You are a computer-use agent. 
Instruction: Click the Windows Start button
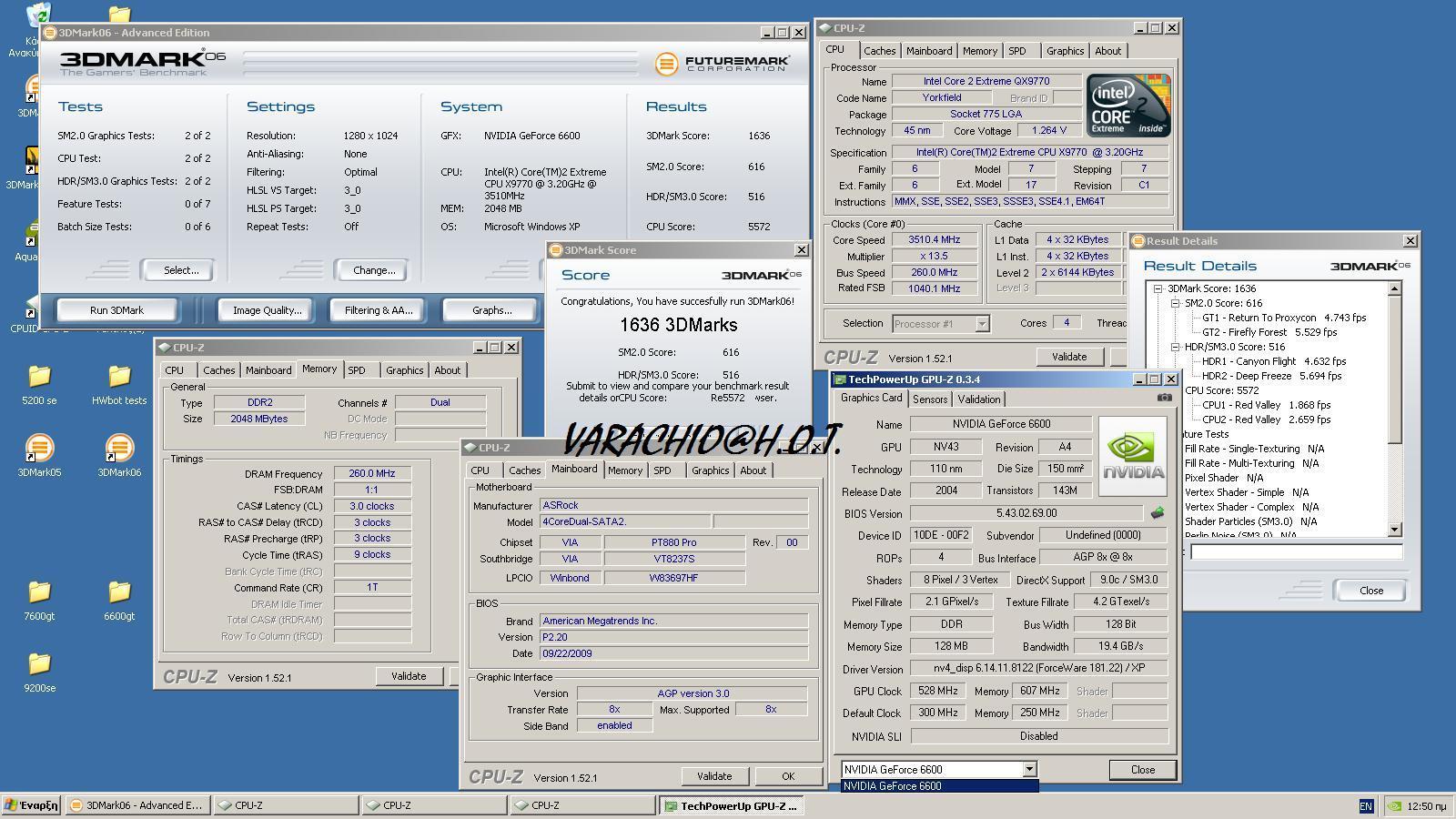tap(31, 805)
